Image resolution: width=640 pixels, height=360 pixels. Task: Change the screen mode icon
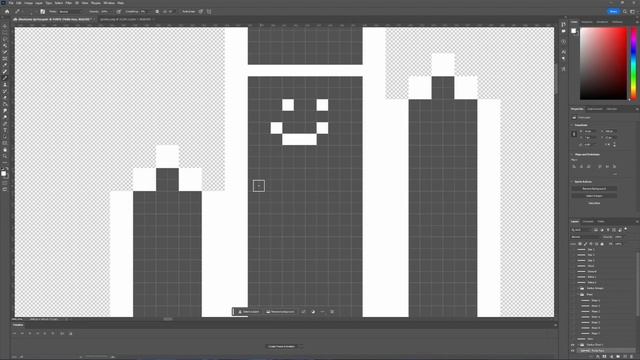click(x=5, y=189)
